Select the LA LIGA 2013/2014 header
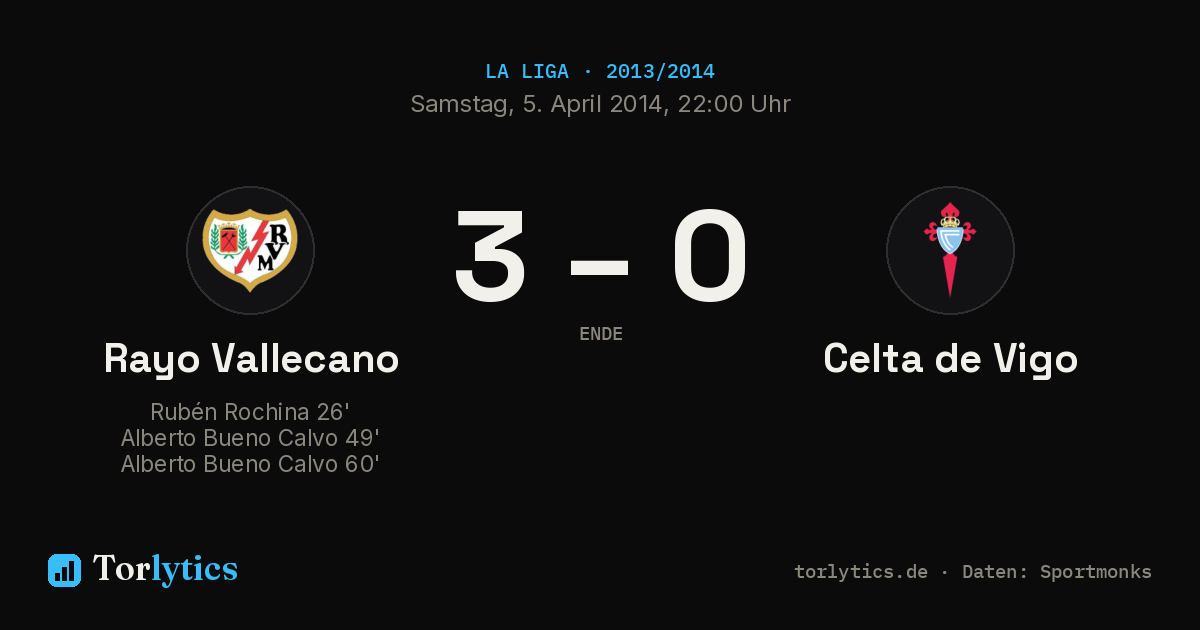This screenshot has height=630, width=1200. tap(600, 72)
